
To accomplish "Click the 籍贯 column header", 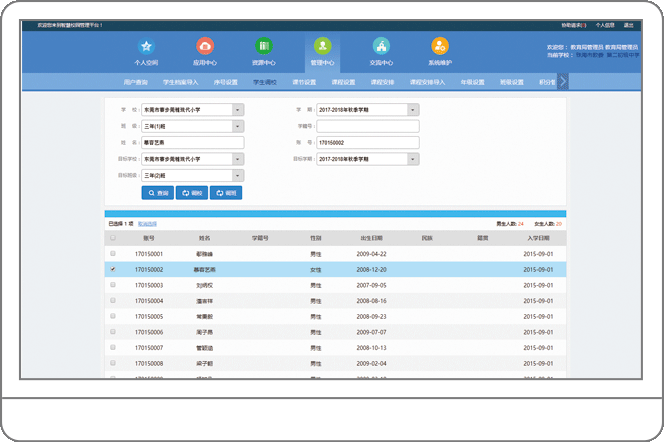I will point(483,238).
